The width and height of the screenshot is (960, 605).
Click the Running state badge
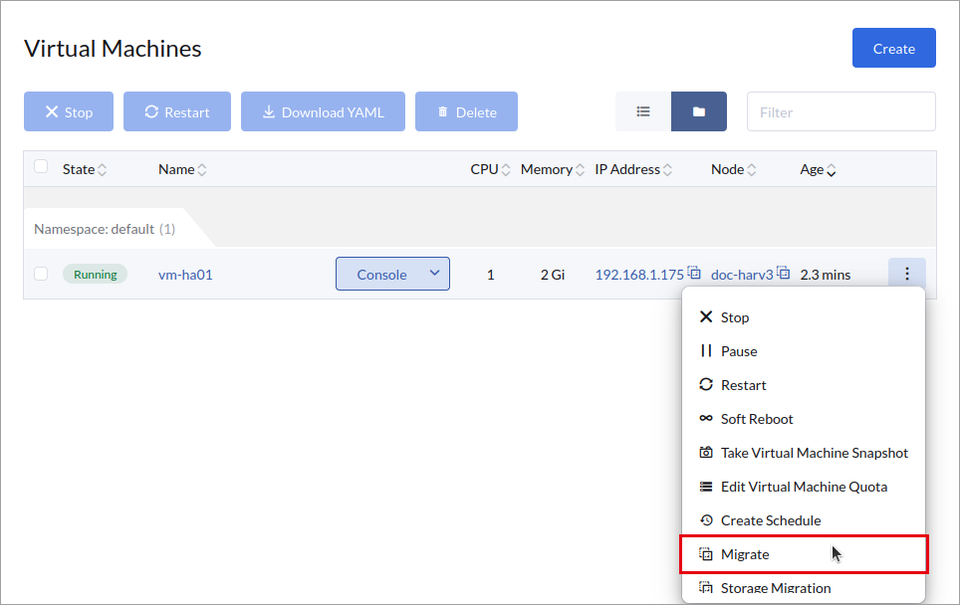point(95,274)
